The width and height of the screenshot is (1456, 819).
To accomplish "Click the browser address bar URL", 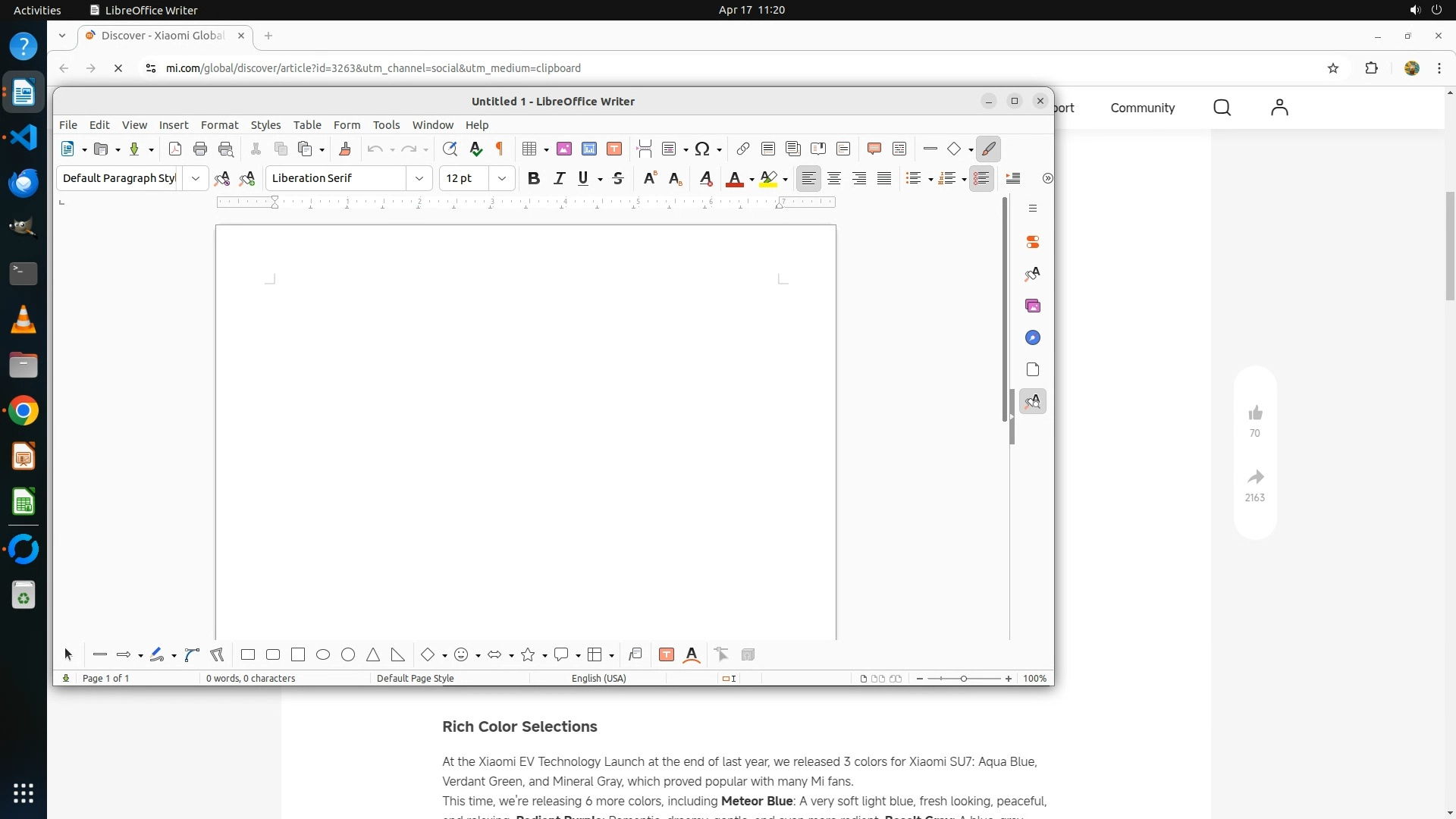I will click(373, 68).
